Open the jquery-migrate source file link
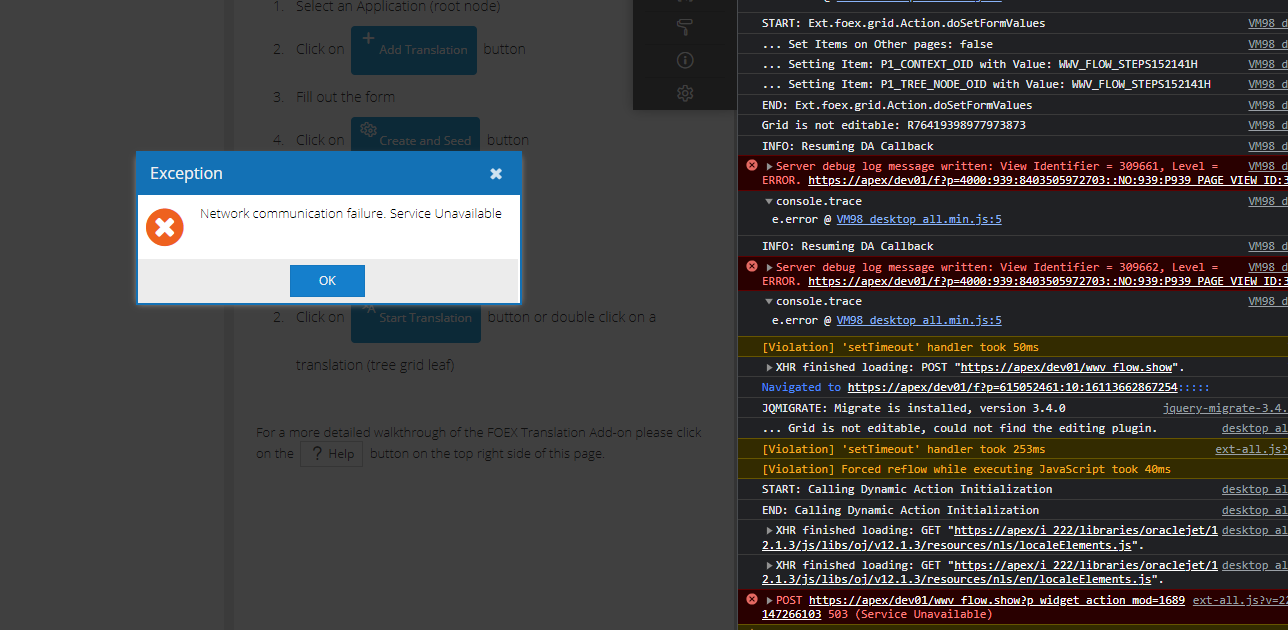This screenshot has height=630, width=1288. coord(1224,408)
